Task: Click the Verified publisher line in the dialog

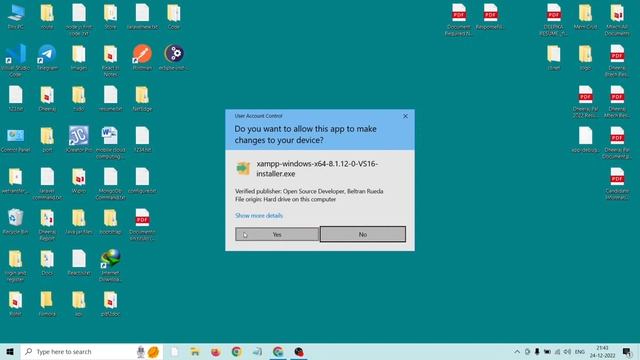Action: pos(309,191)
